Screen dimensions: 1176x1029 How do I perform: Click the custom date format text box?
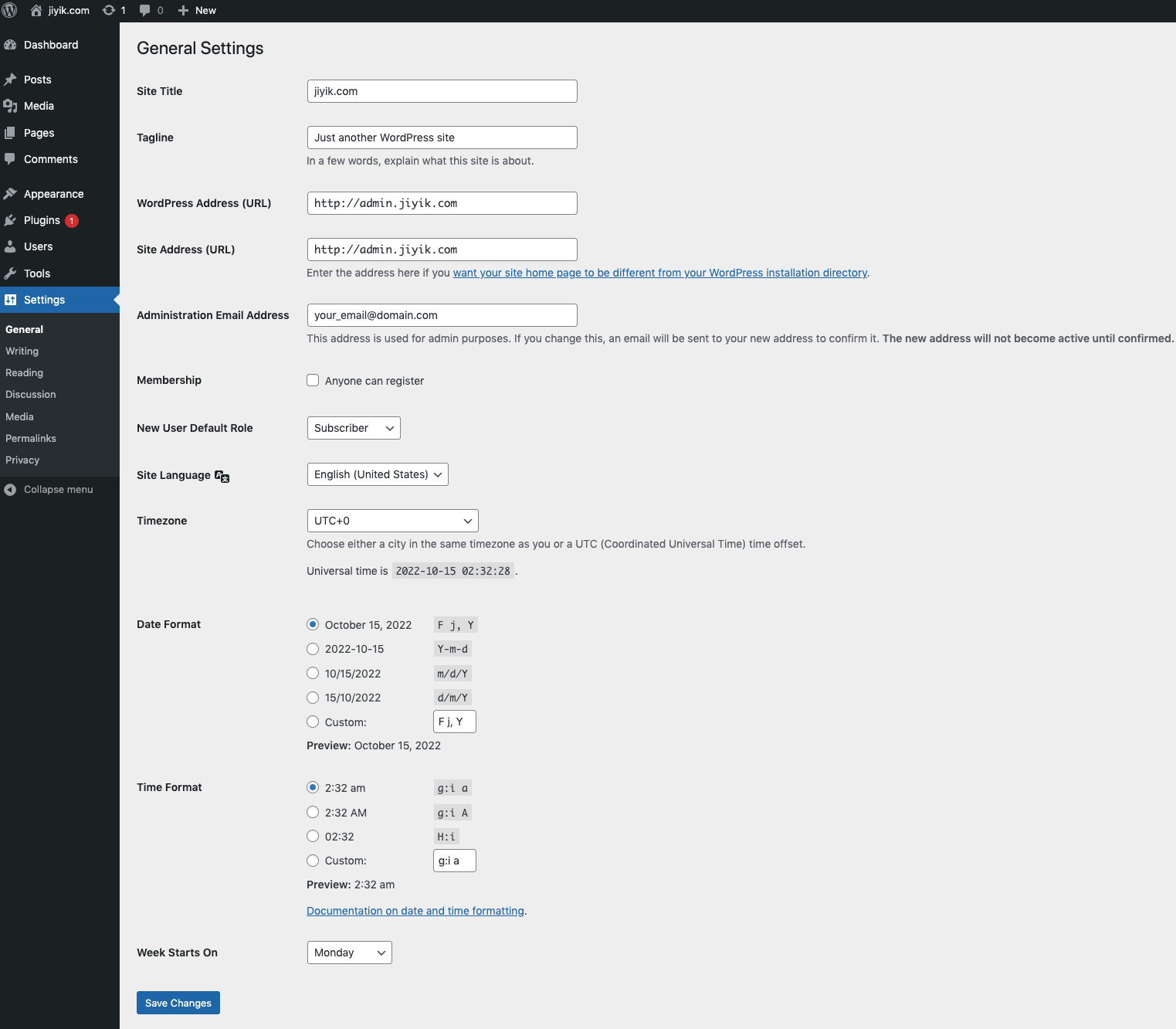[455, 722]
